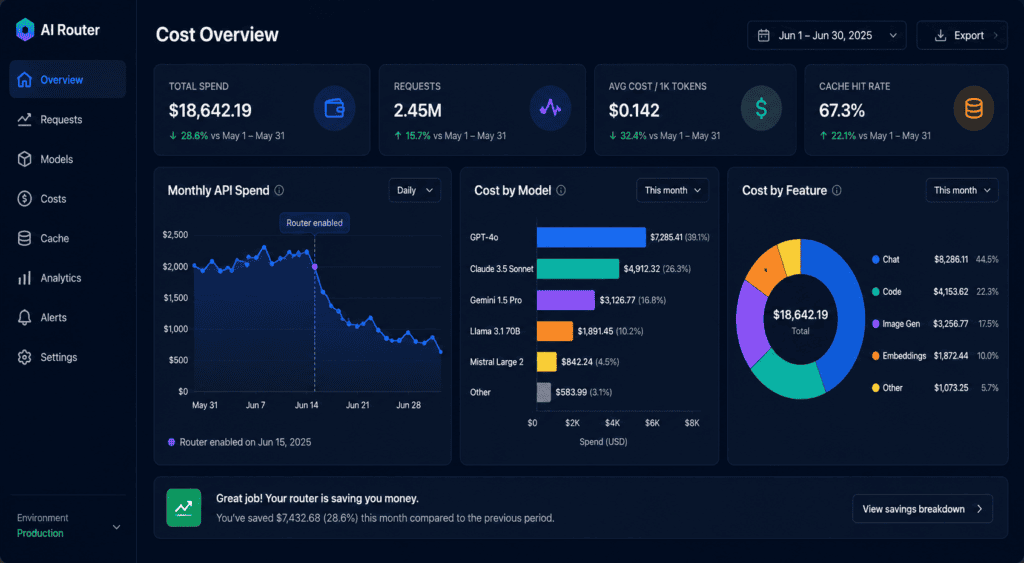Click the Alerts bell icon
The image size is (1024, 563).
[24, 317]
